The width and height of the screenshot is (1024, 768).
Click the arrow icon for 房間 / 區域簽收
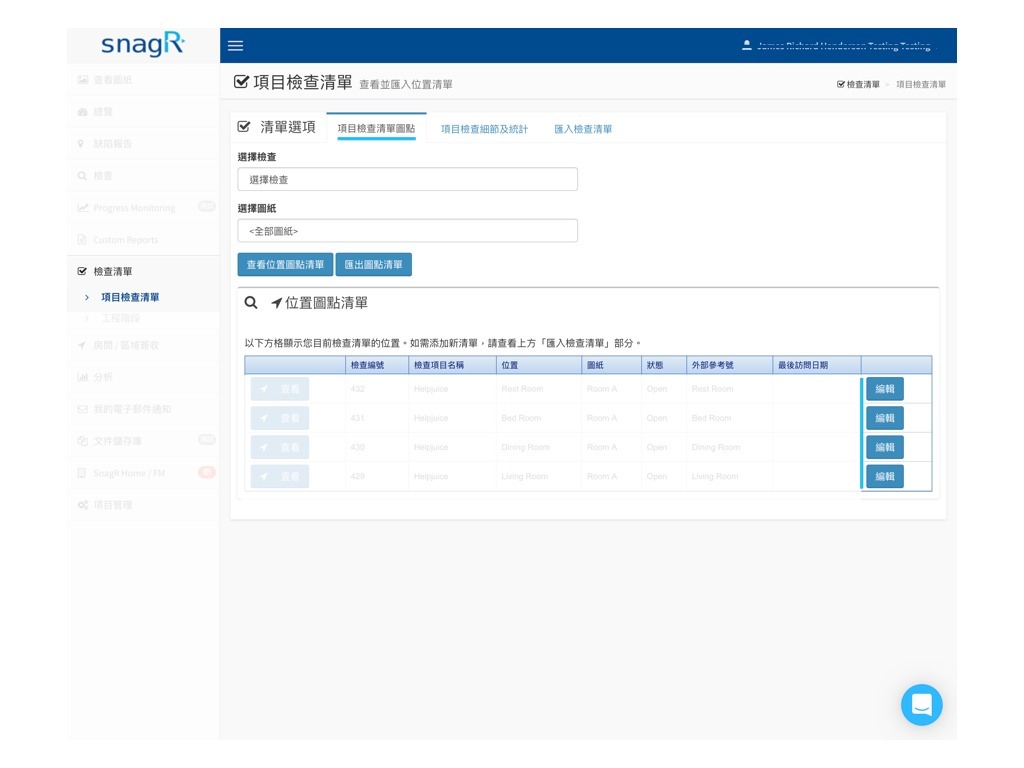[82, 345]
